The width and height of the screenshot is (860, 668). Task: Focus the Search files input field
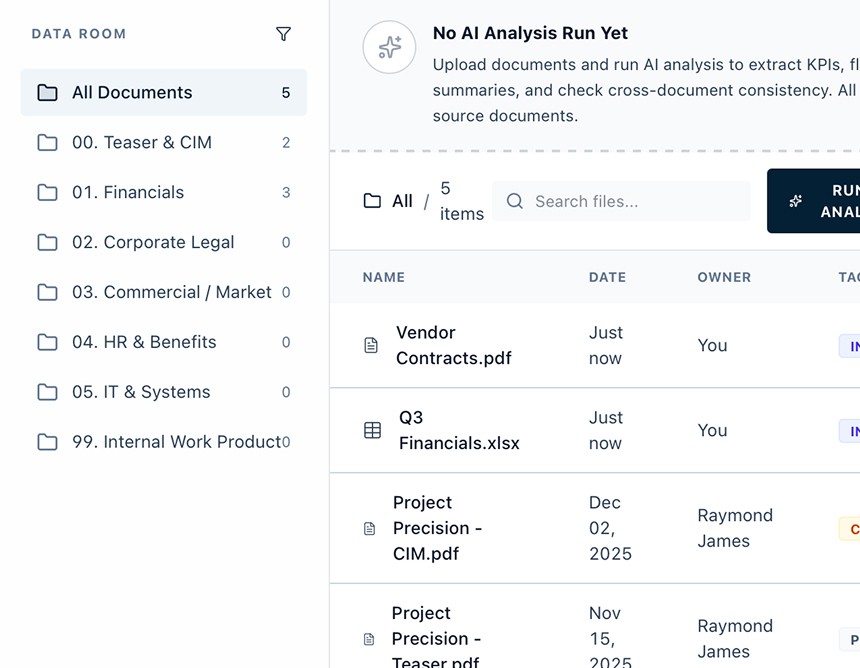pyautogui.click(x=621, y=201)
